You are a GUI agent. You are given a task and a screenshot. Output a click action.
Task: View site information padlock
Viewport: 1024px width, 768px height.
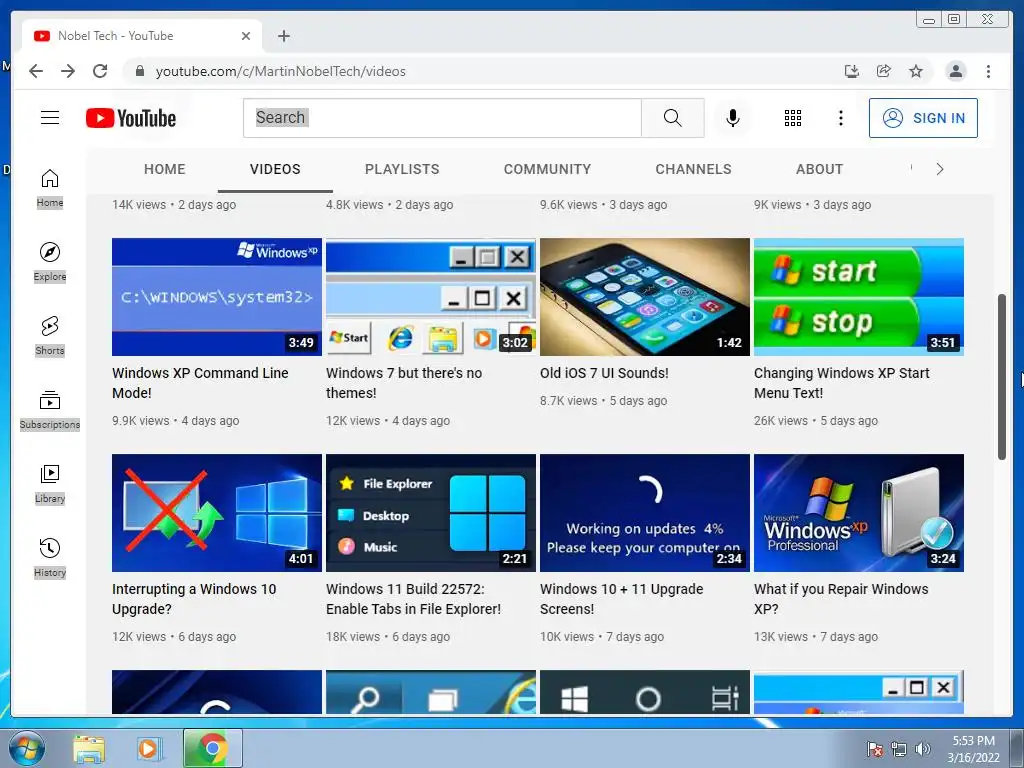[139, 71]
